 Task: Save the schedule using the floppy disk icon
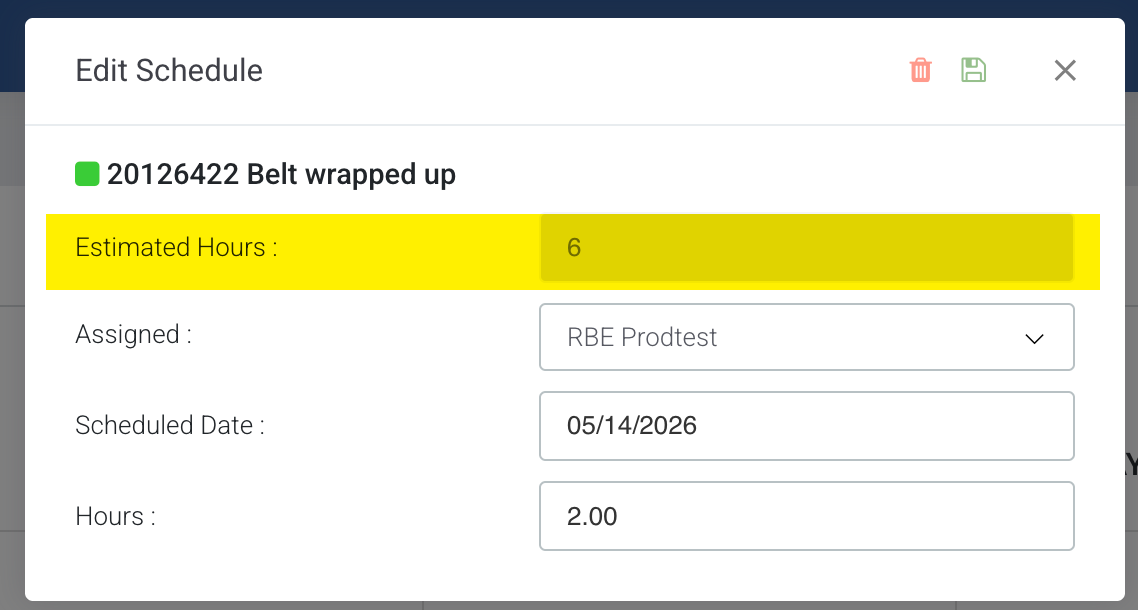tap(973, 70)
